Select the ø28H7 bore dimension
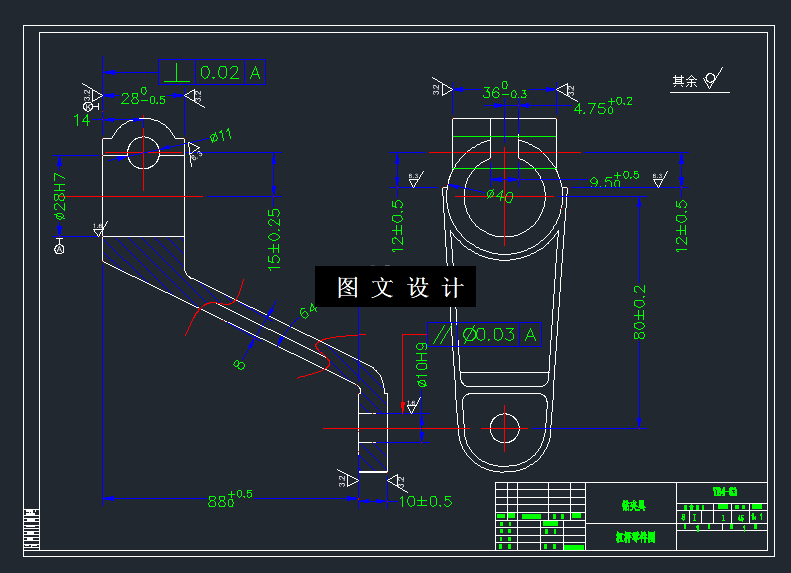This screenshot has width=791, height=573. pos(60,196)
